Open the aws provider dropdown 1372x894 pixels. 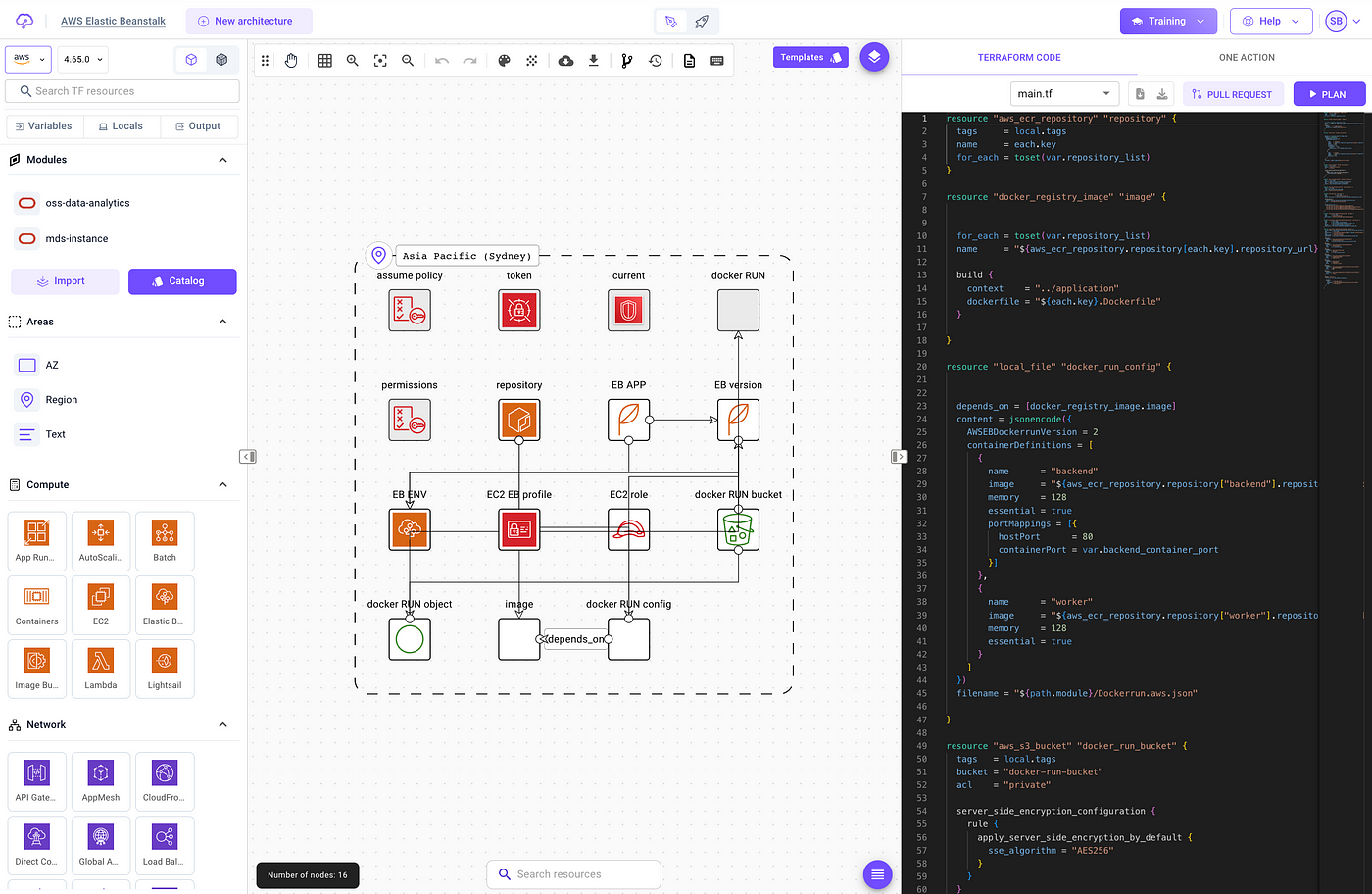[x=27, y=59]
